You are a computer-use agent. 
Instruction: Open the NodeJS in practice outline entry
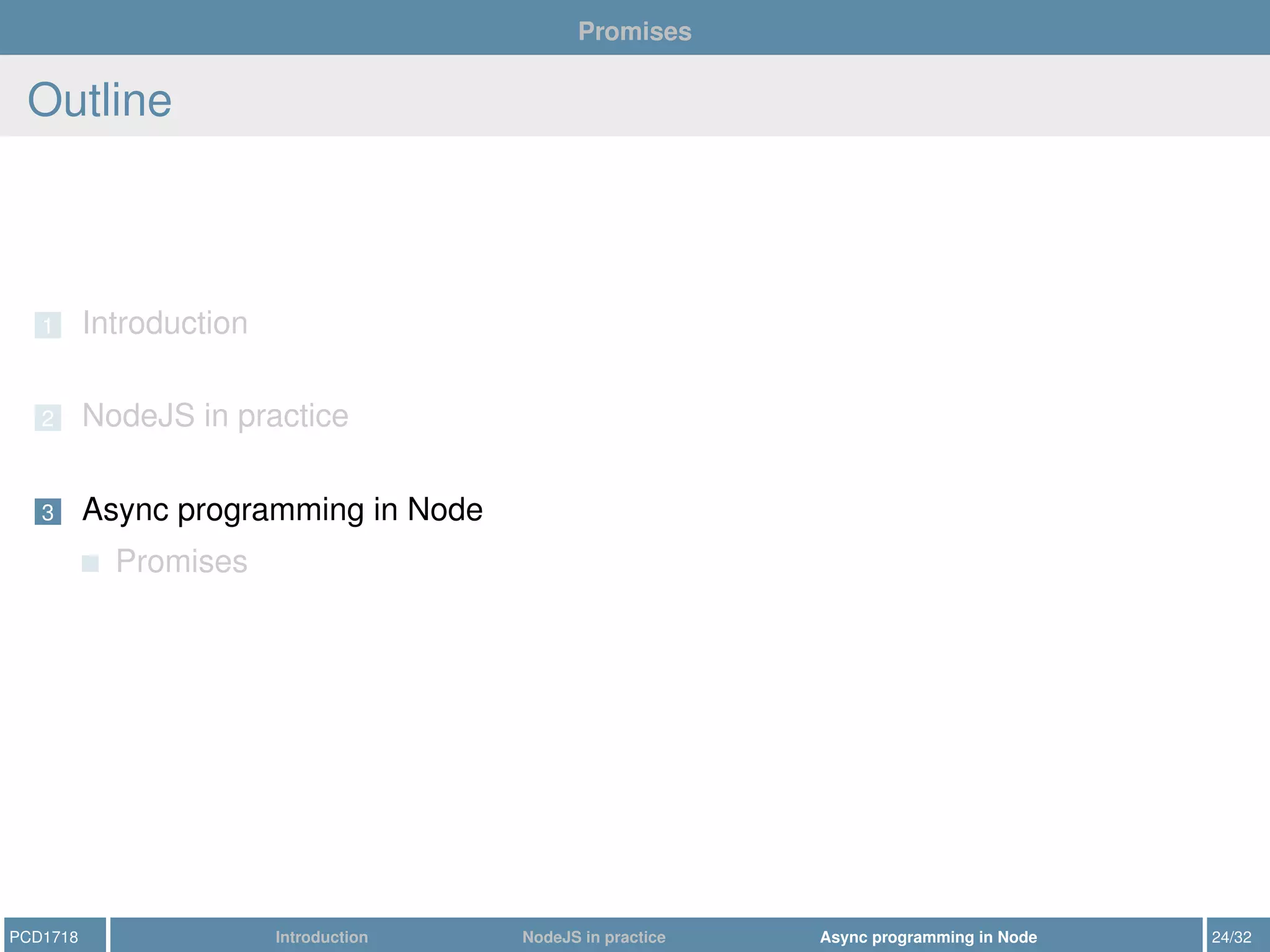[215, 416]
